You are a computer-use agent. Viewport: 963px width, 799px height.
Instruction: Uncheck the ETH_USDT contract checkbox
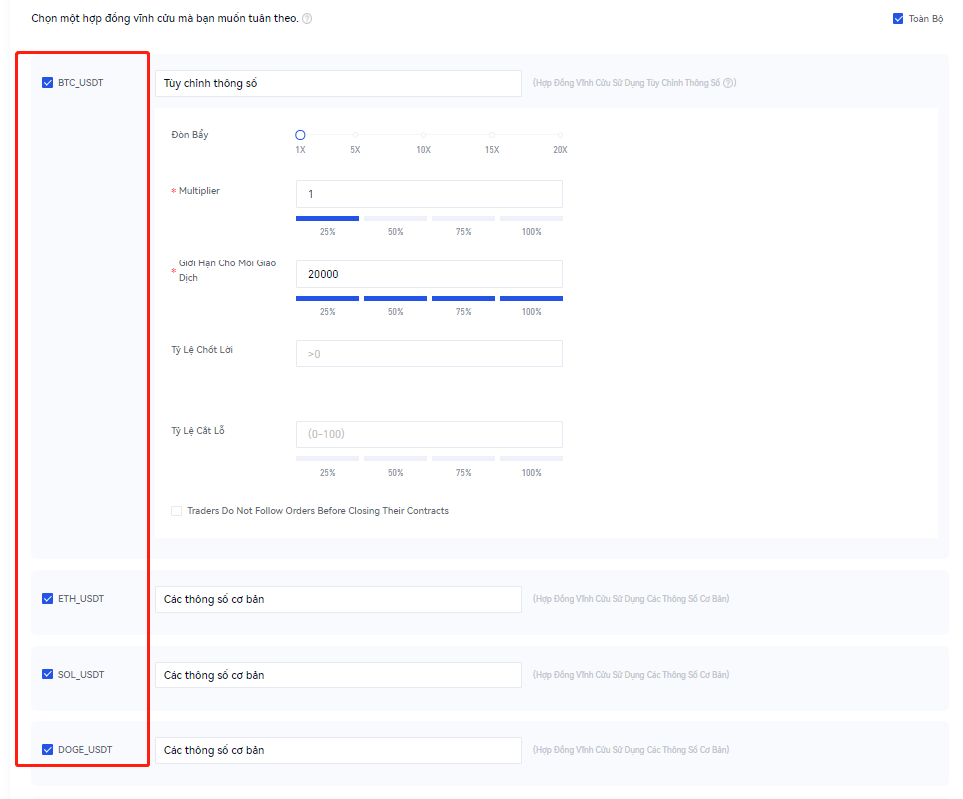click(47, 599)
